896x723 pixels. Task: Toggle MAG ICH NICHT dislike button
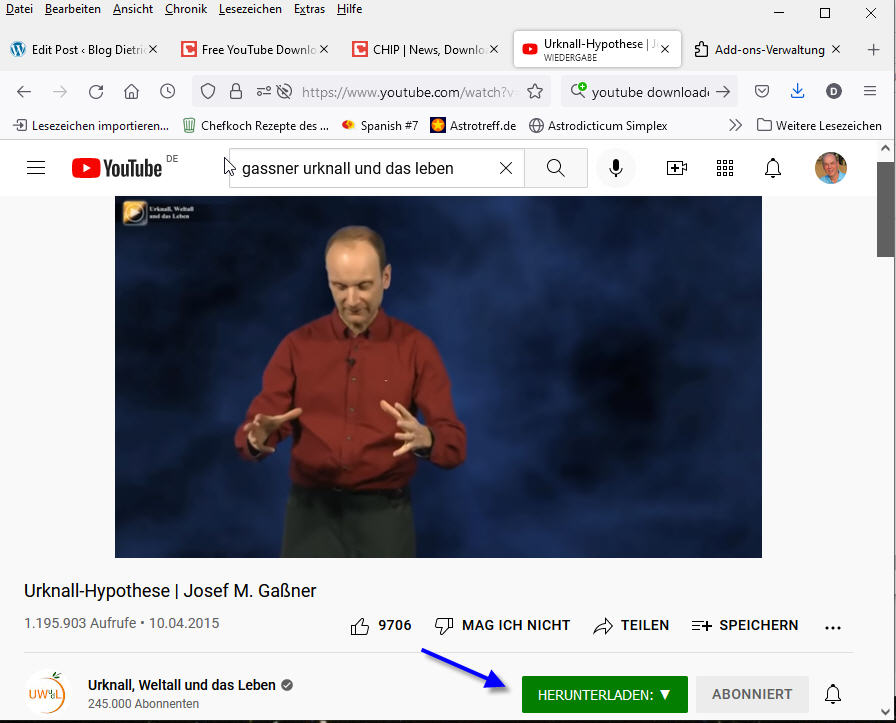click(503, 626)
